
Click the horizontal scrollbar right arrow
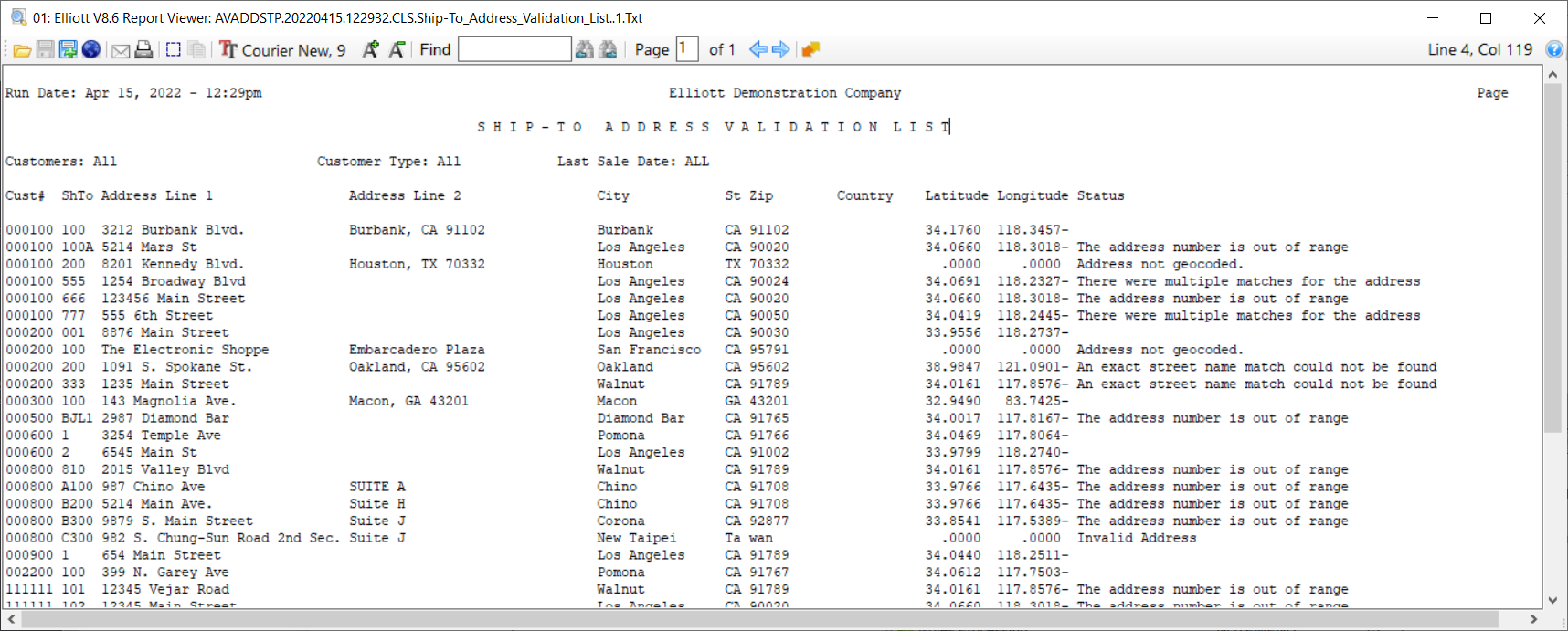click(1534, 619)
